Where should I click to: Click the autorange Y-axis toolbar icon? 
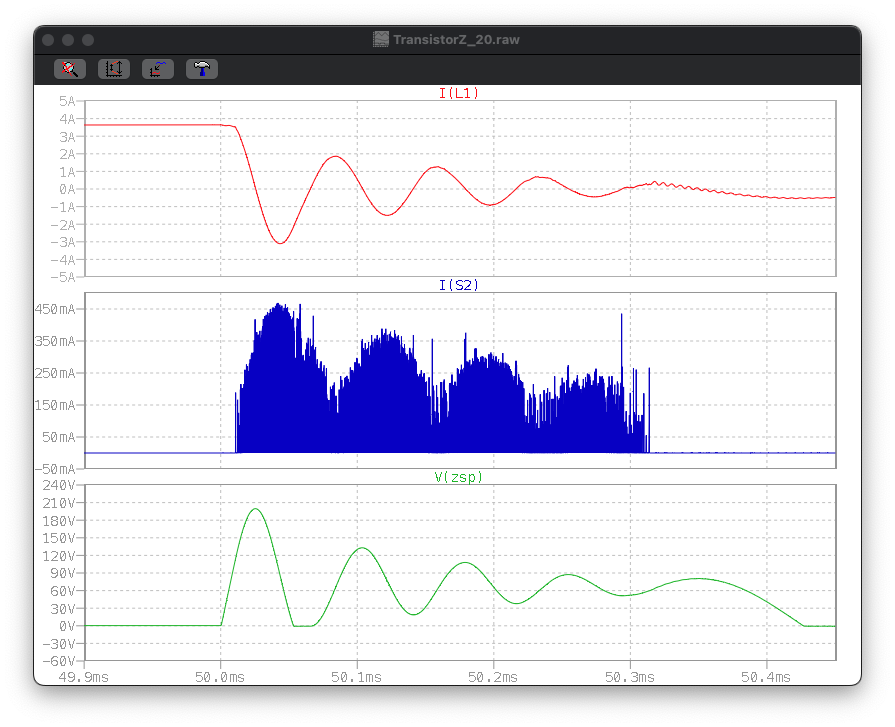[x=113, y=69]
